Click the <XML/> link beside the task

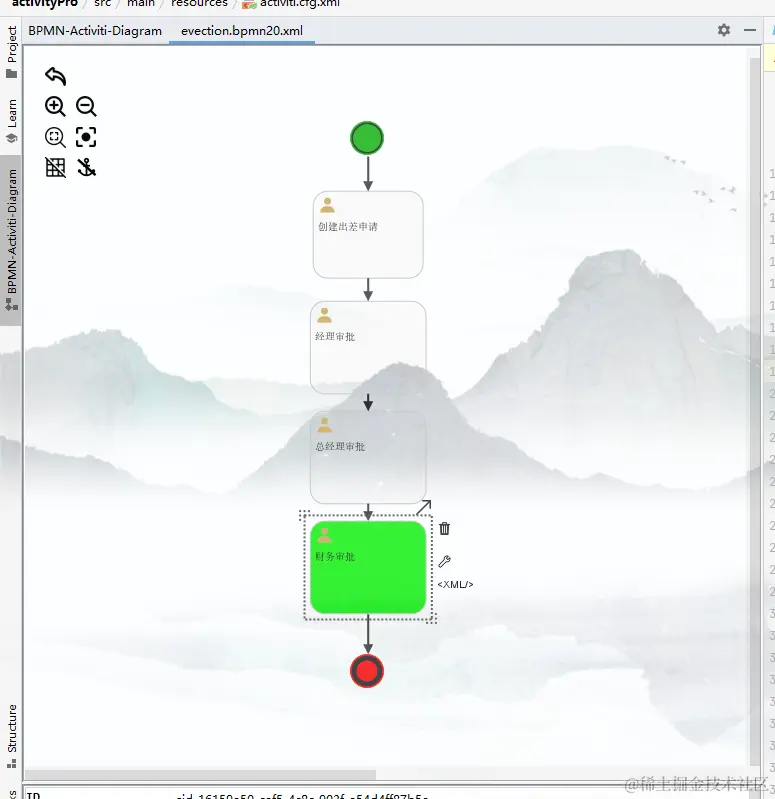(455, 584)
